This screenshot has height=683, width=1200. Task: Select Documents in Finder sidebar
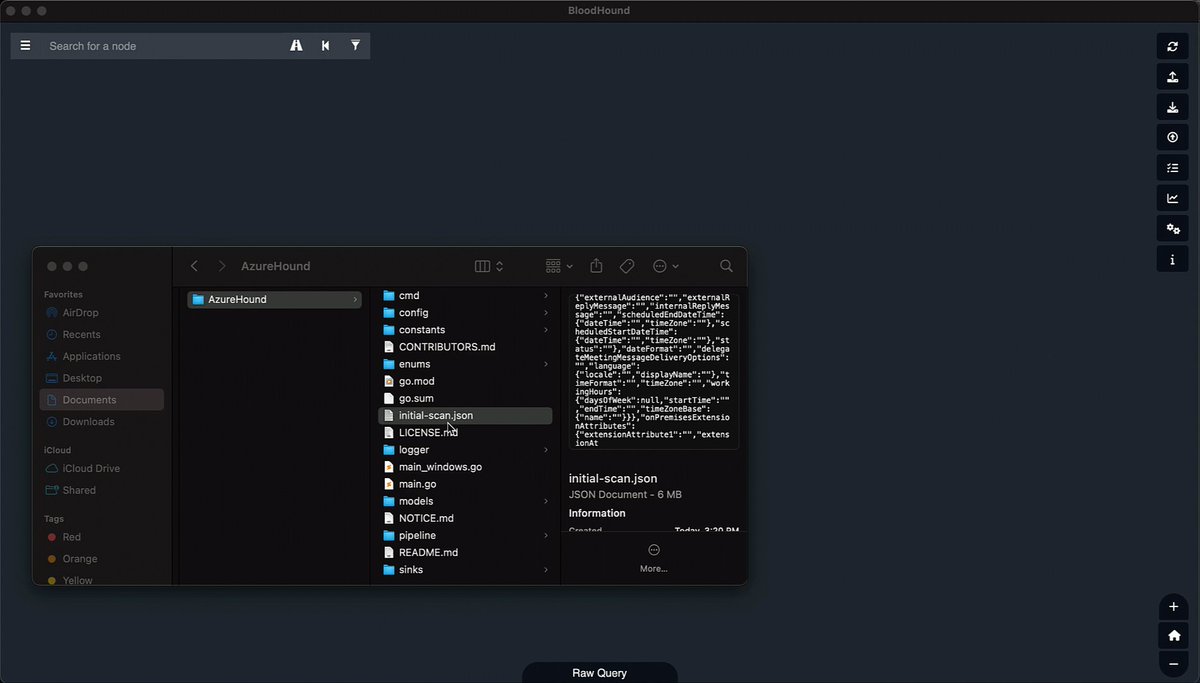102,400
